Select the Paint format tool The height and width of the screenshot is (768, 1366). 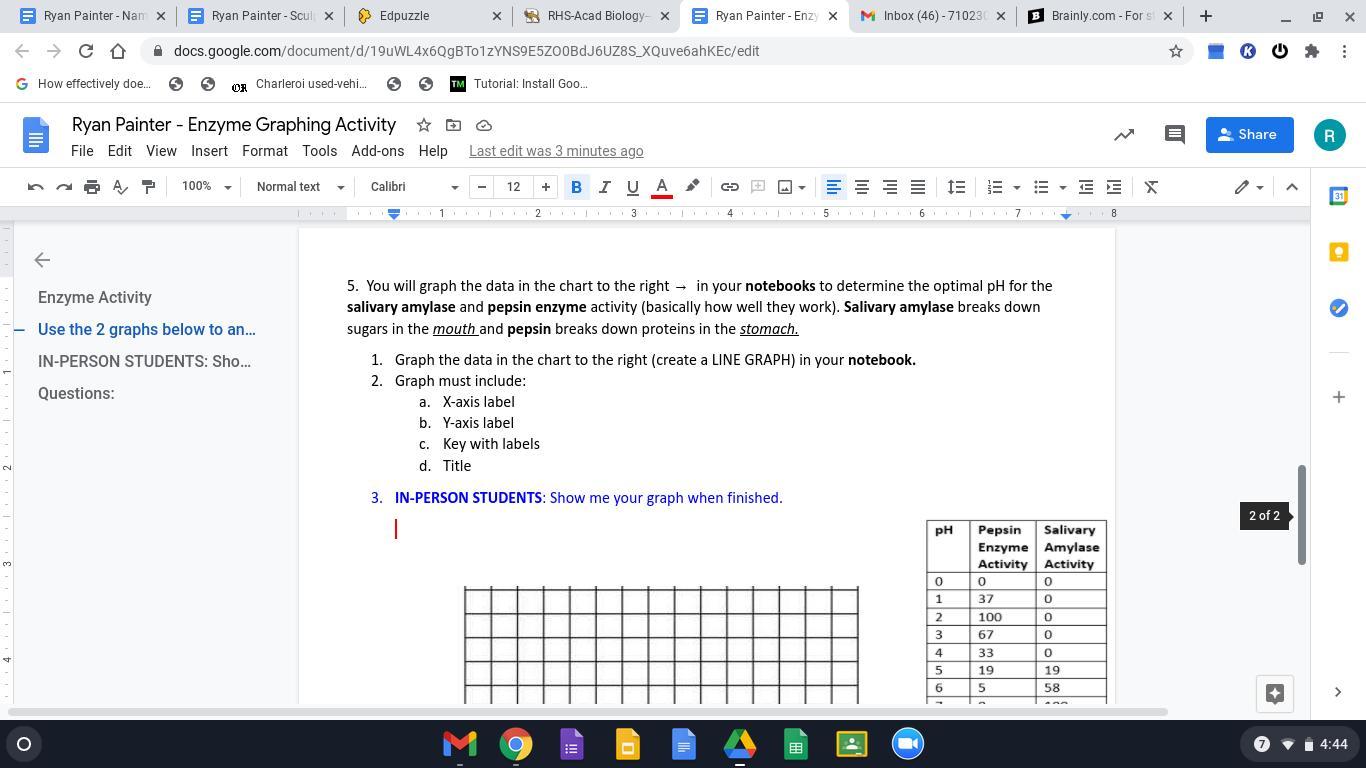[148, 187]
